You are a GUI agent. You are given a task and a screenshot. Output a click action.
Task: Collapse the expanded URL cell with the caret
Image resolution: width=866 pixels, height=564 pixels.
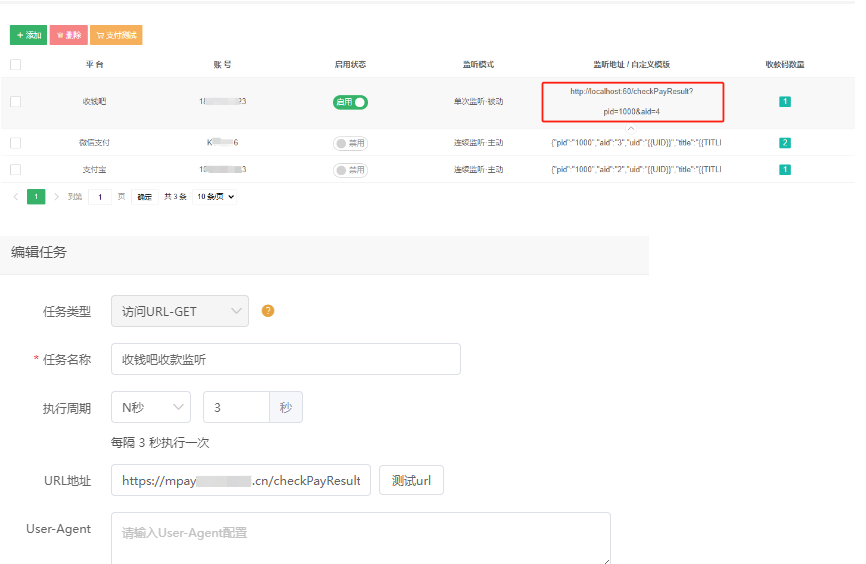(630, 128)
